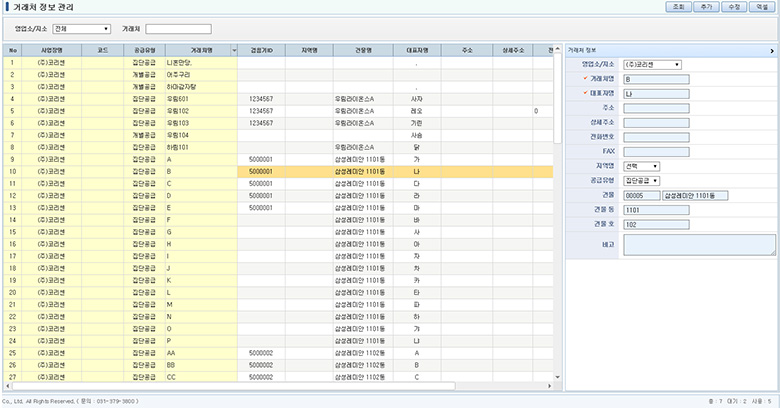Open the 거래처명 column filter arrow
Image resolution: width=780 pixels, height=408 pixels.
coord(233,49)
